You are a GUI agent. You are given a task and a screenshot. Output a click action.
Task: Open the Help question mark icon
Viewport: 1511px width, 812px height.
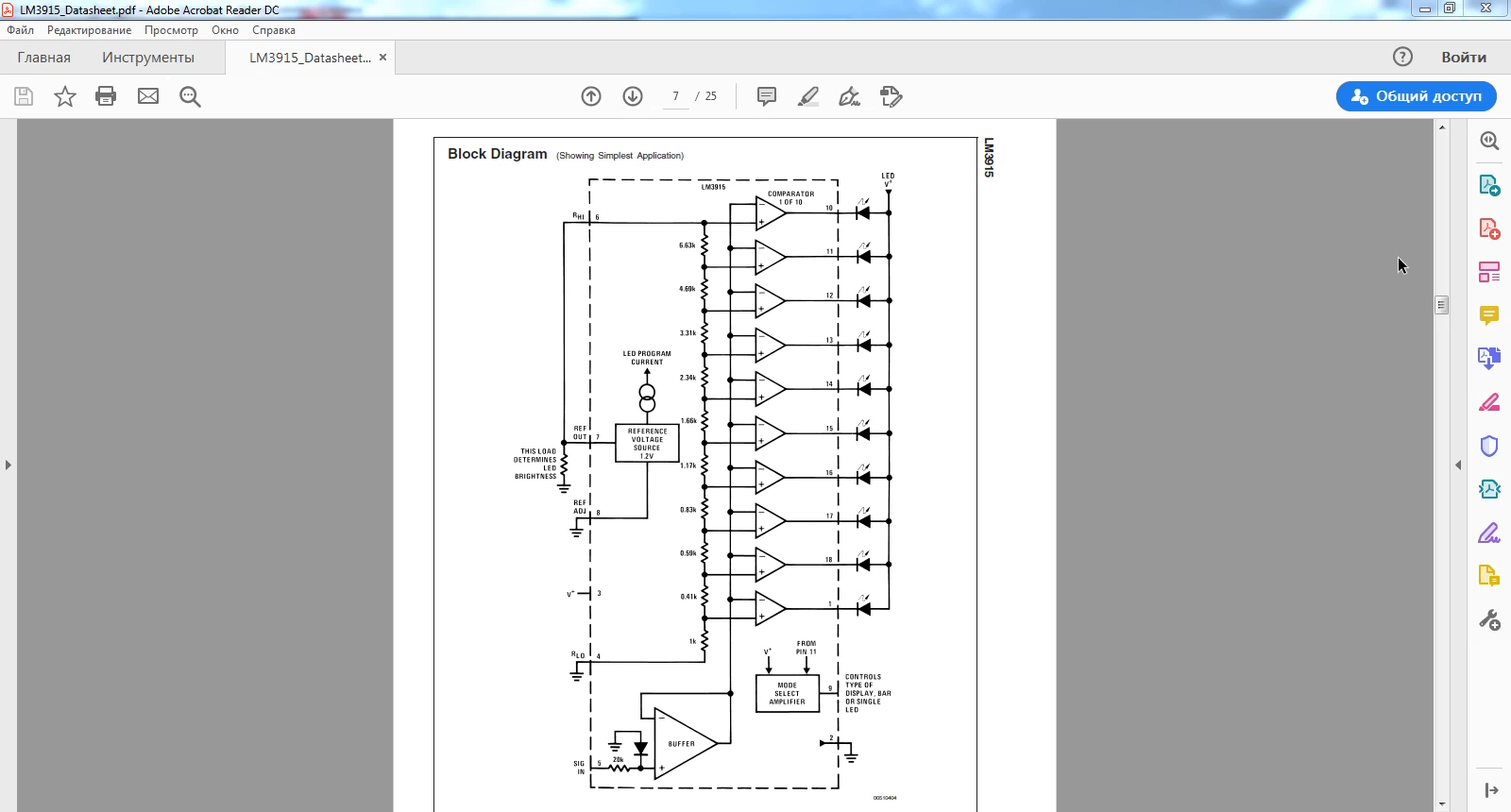(x=1402, y=57)
